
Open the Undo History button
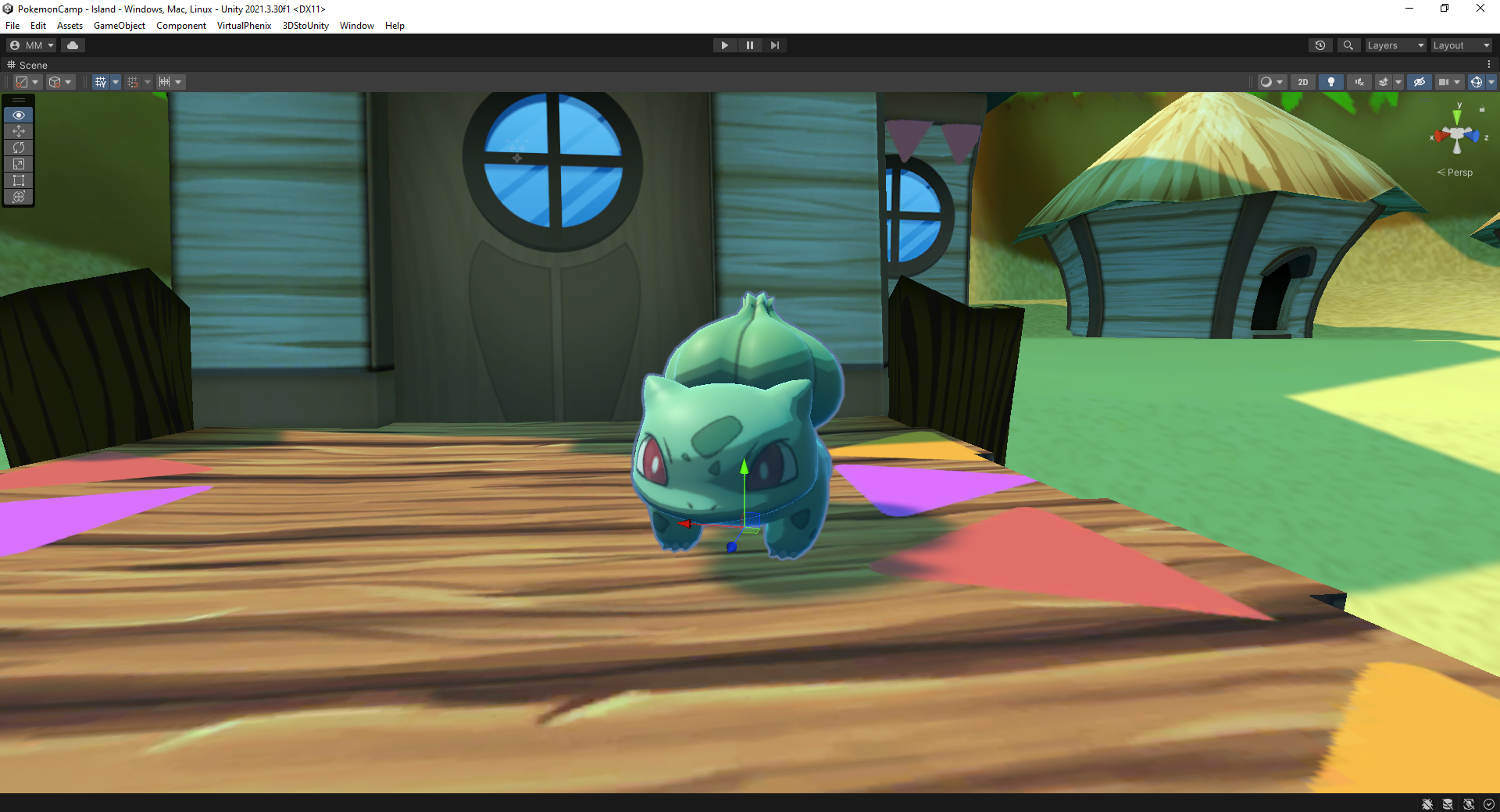pos(1320,45)
